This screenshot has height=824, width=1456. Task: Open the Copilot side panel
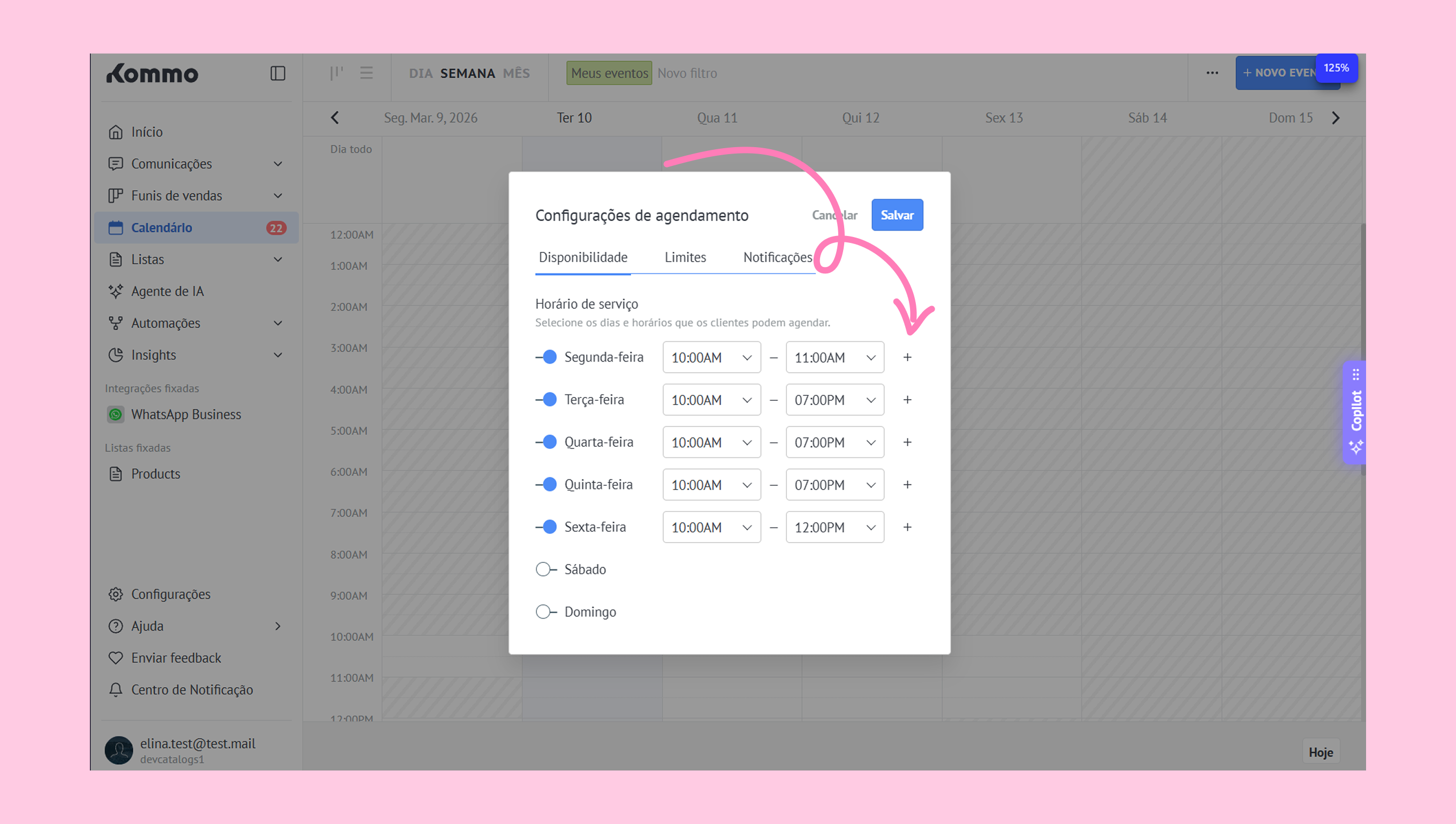point(1355,411)
